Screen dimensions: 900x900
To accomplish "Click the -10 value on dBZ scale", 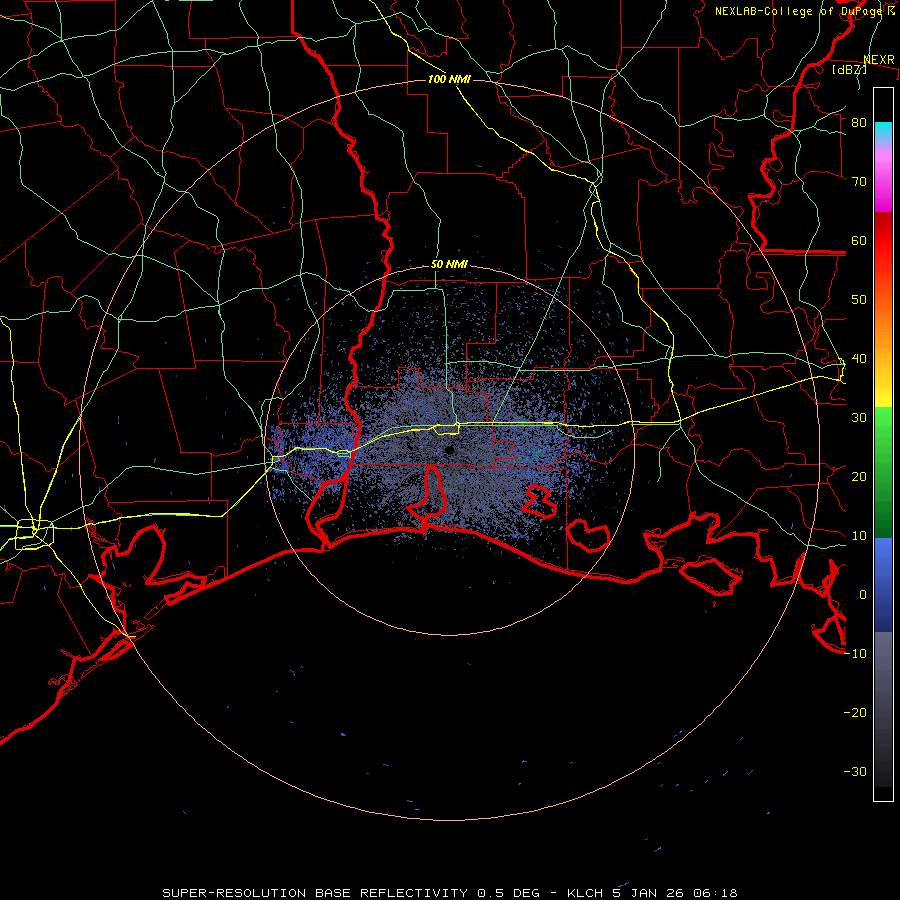I will 855,654.
